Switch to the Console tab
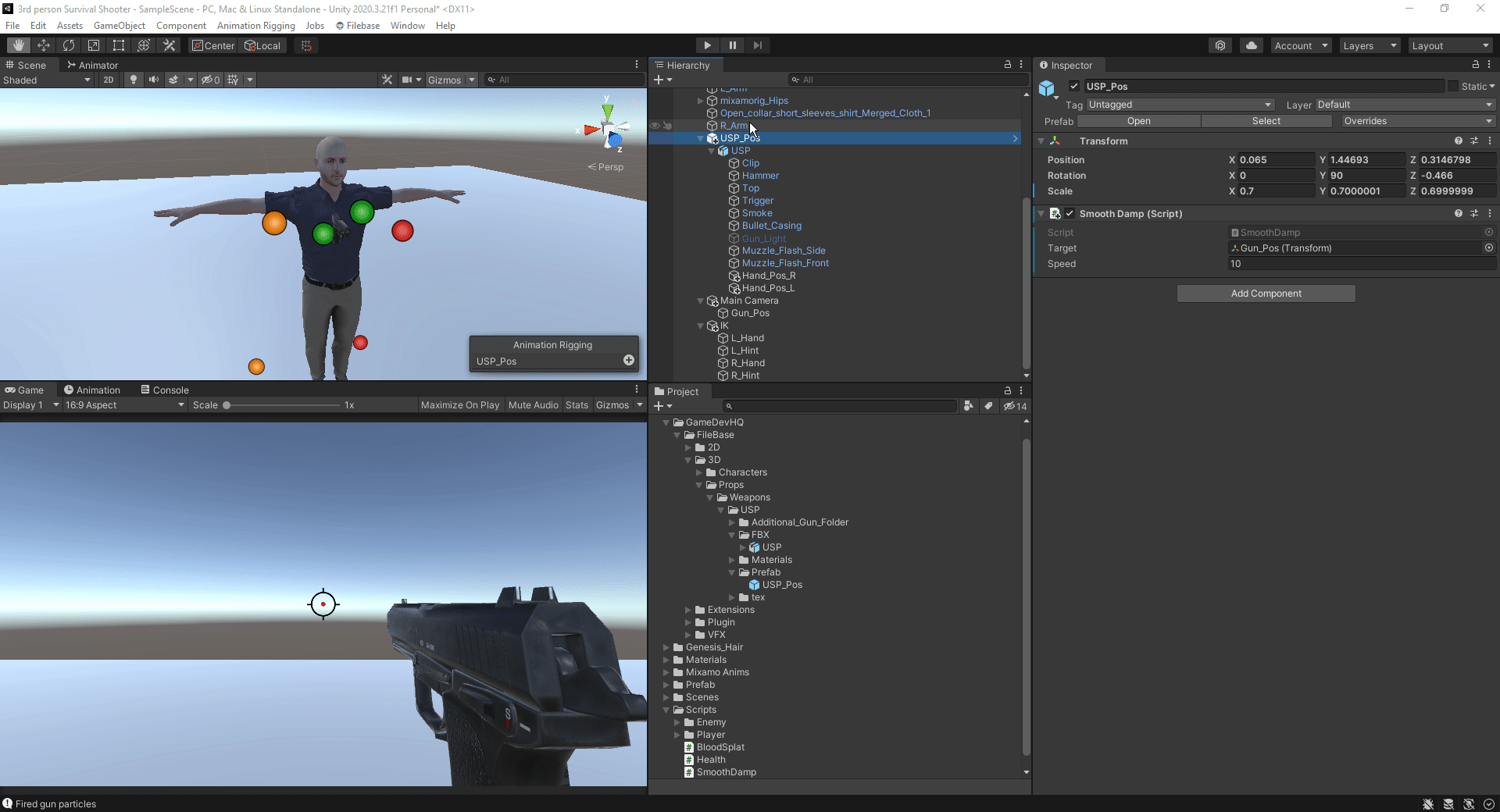This screenshot has width=1500, height=812. [165, 390]
